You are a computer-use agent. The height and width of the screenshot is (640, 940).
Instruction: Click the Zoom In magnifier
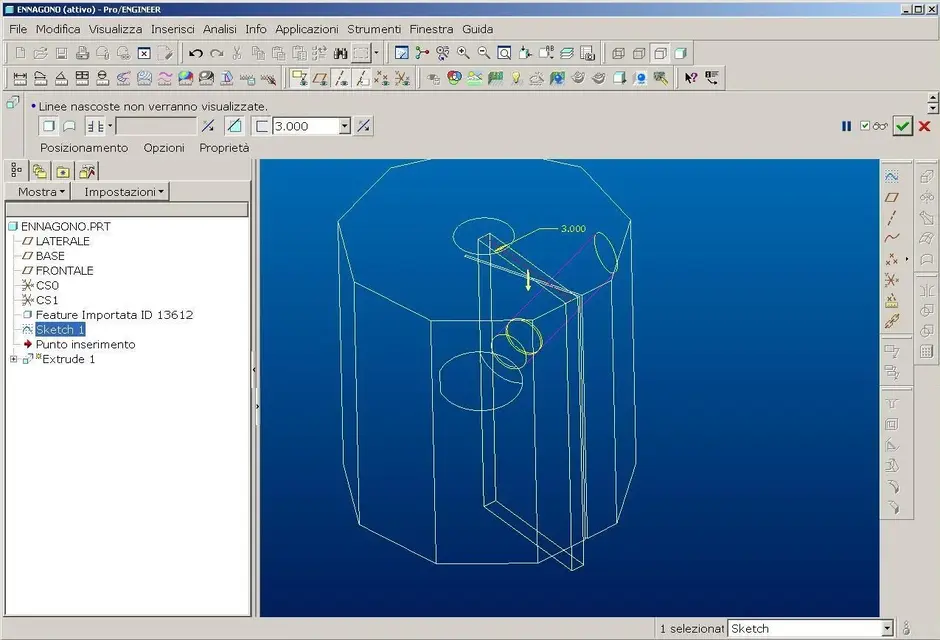463,53
